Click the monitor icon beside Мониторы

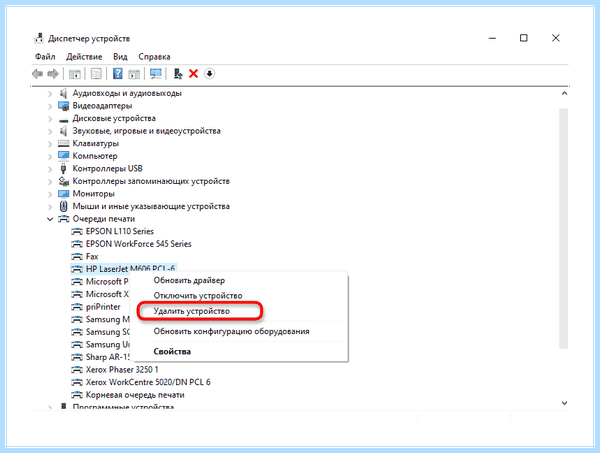63,194
